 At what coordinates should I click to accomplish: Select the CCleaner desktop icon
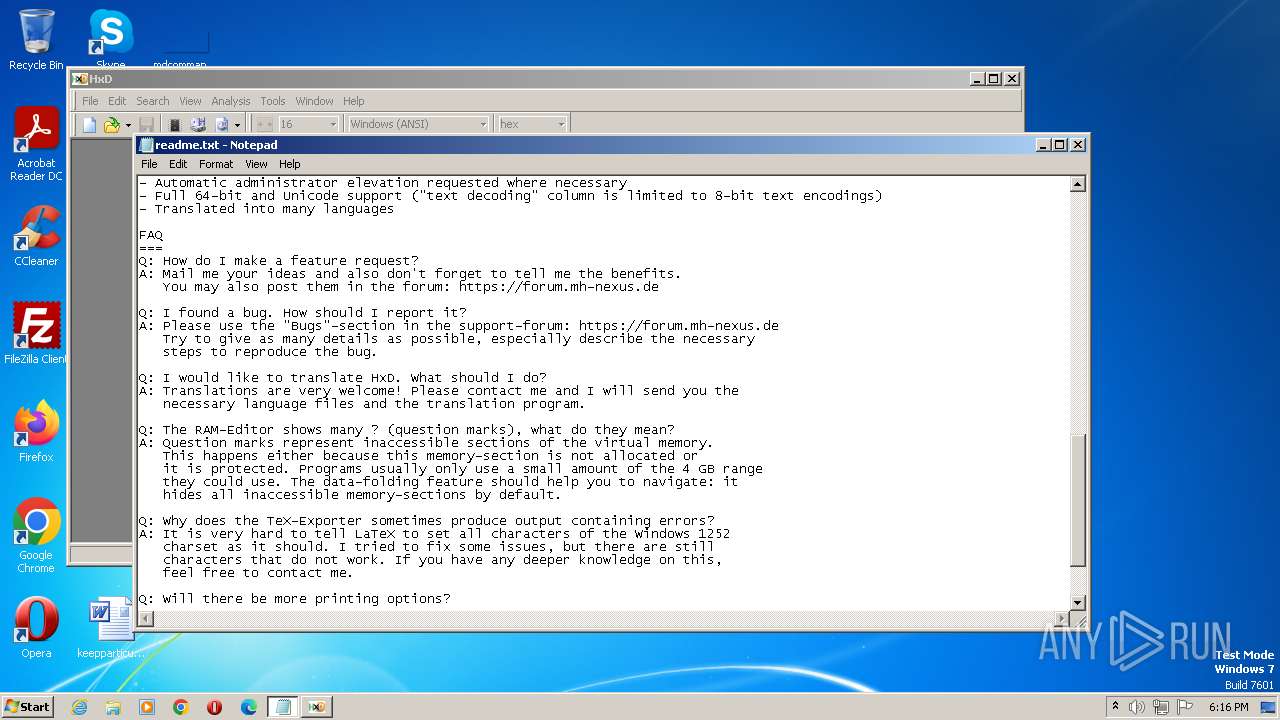36,237
